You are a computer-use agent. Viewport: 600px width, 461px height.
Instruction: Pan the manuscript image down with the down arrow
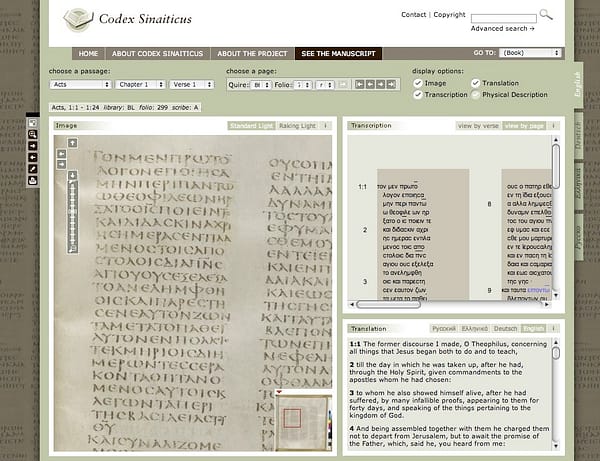[x=72, y=175]
